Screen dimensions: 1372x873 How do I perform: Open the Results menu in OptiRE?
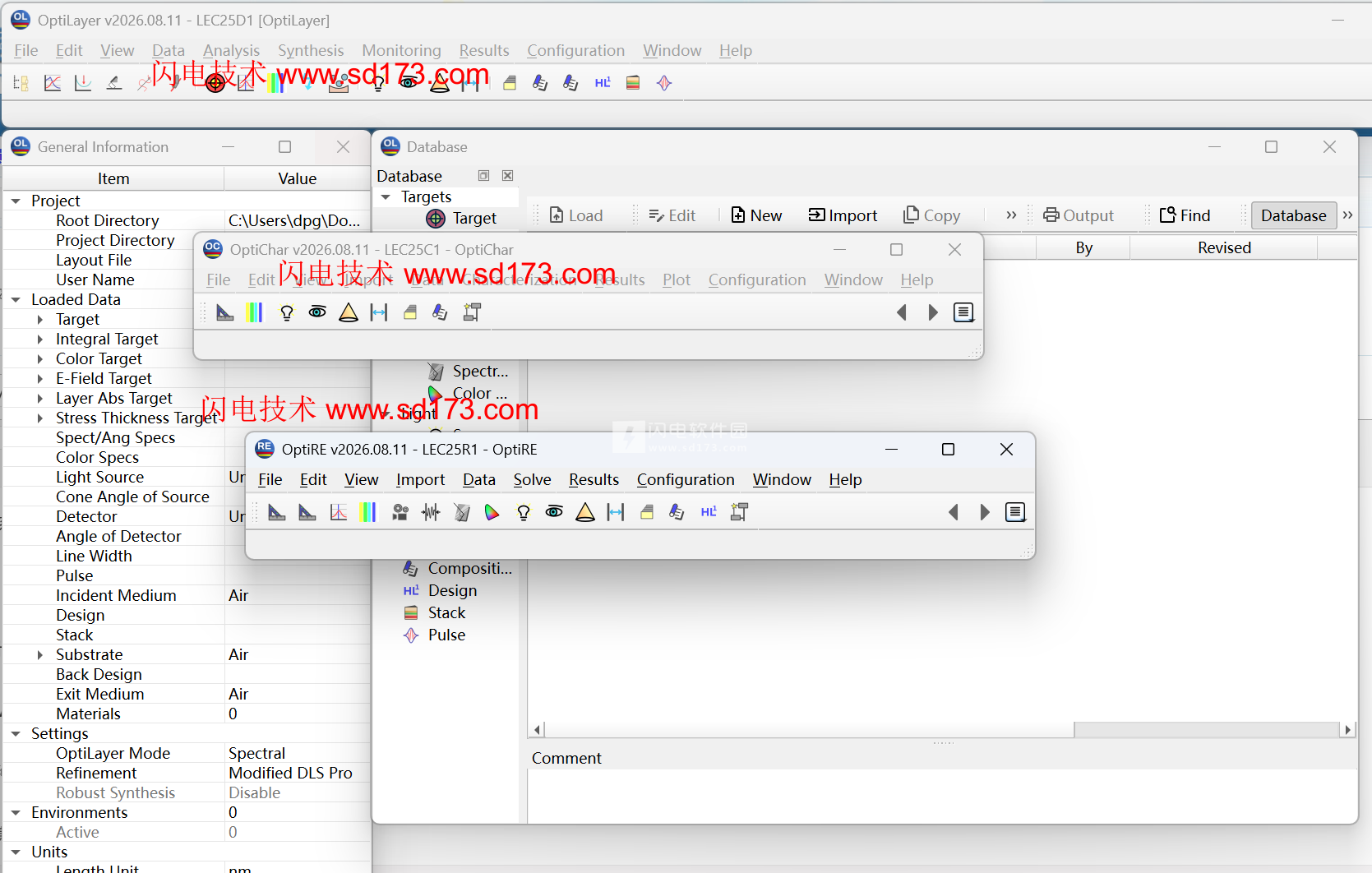pyautogui.click(x=594, y=480)
